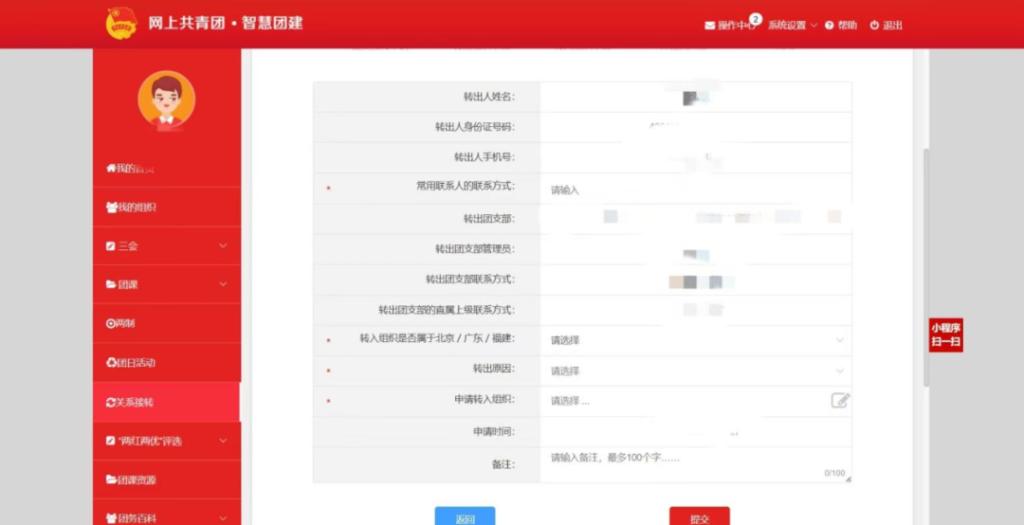Click the 常用联系人的联系方式 input field
1024x525 pixels.
click(x=695, y=190)
